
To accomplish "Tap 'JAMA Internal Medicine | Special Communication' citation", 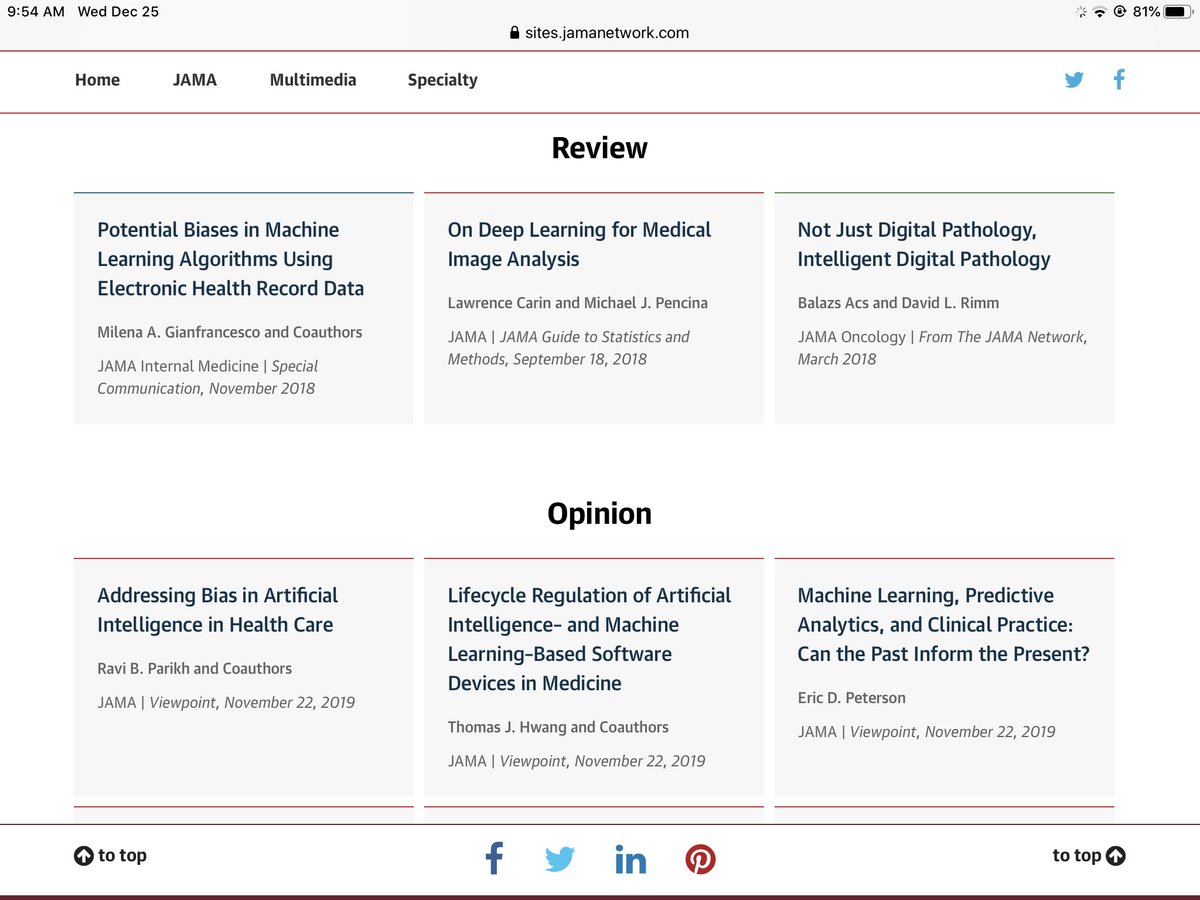I will point(208,377).
